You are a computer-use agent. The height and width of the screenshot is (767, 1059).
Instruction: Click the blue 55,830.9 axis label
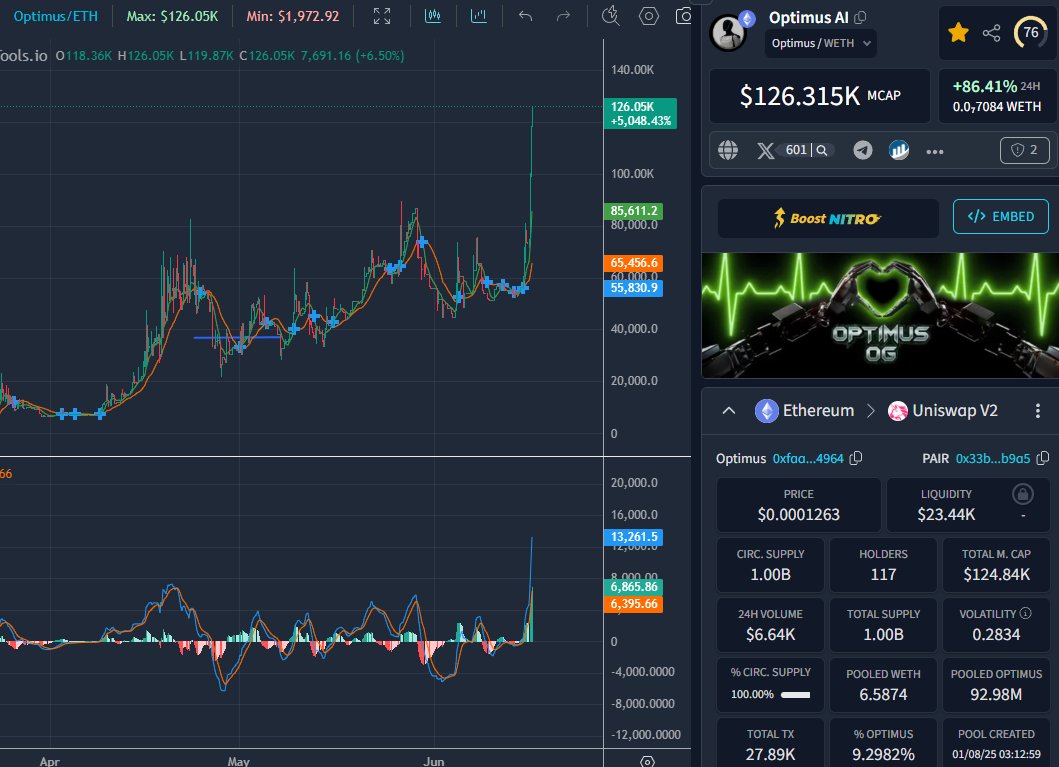point(634,288)
